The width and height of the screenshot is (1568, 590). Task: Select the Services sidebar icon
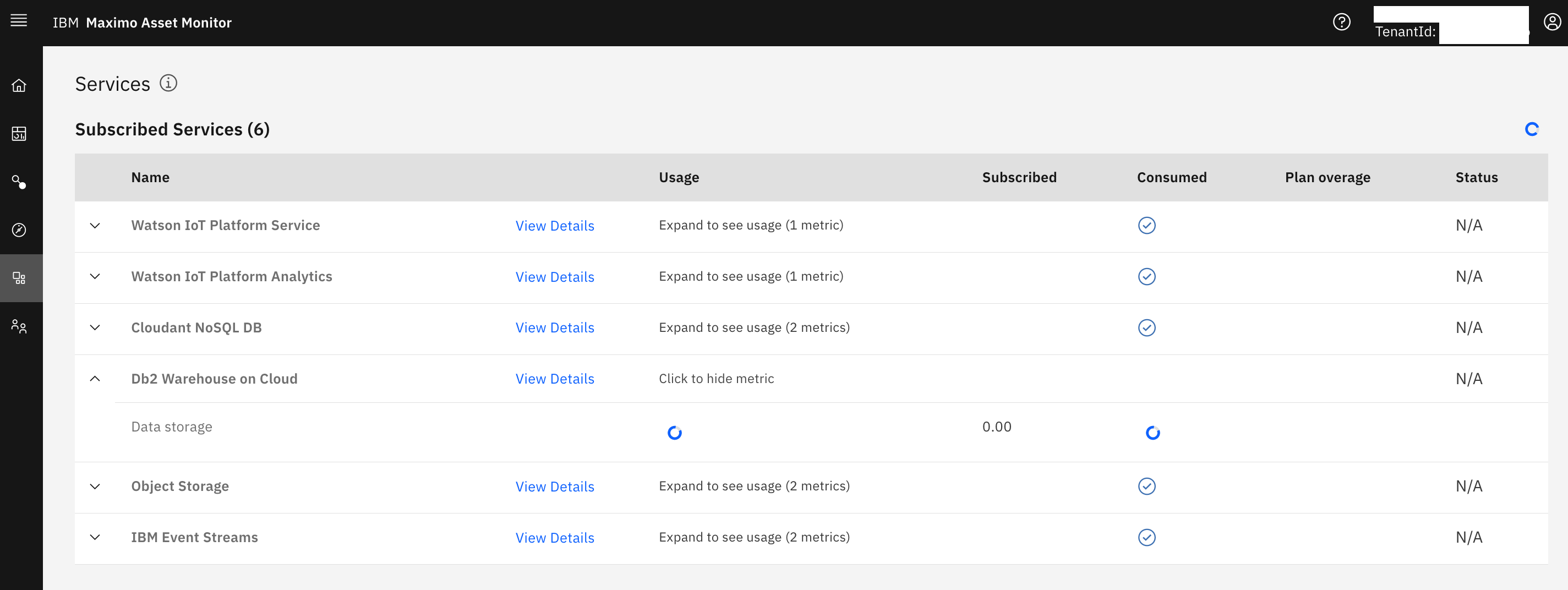(19, 278)
